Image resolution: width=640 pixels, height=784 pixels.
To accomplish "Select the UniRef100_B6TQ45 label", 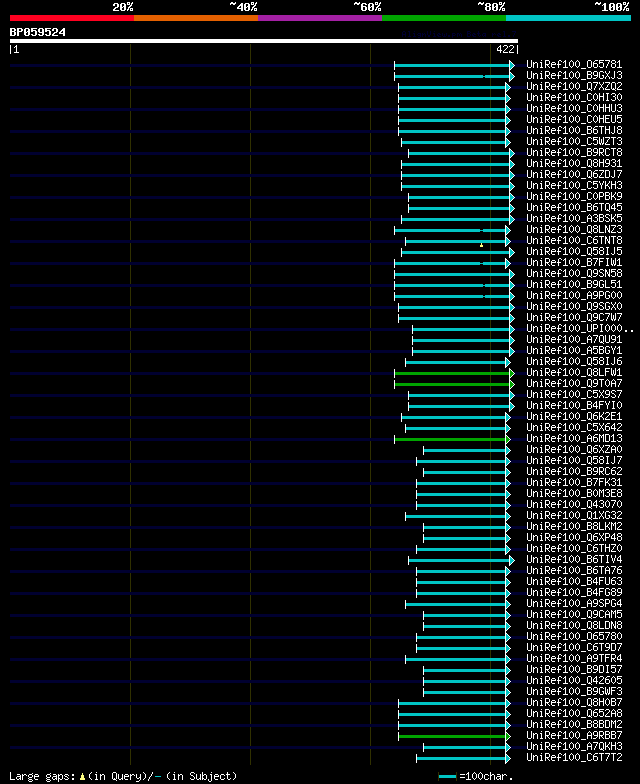I will point(574,208).
